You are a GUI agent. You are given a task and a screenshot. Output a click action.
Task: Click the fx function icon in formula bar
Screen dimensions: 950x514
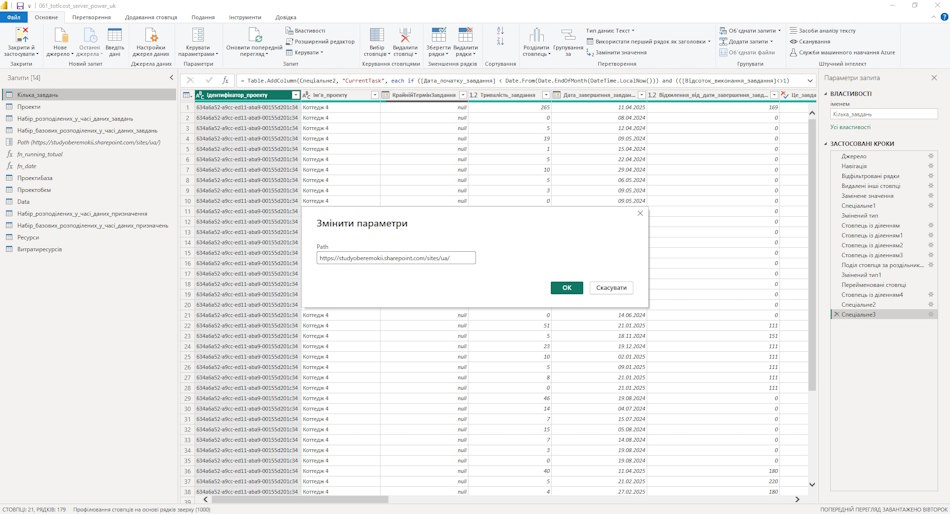coord(225,80)
